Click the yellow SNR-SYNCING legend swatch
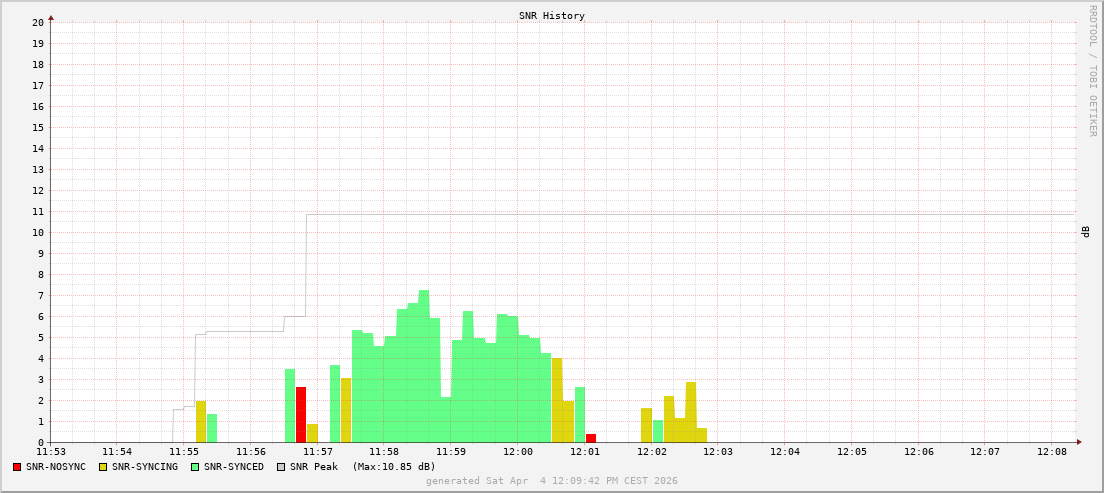 pos(103,467)
